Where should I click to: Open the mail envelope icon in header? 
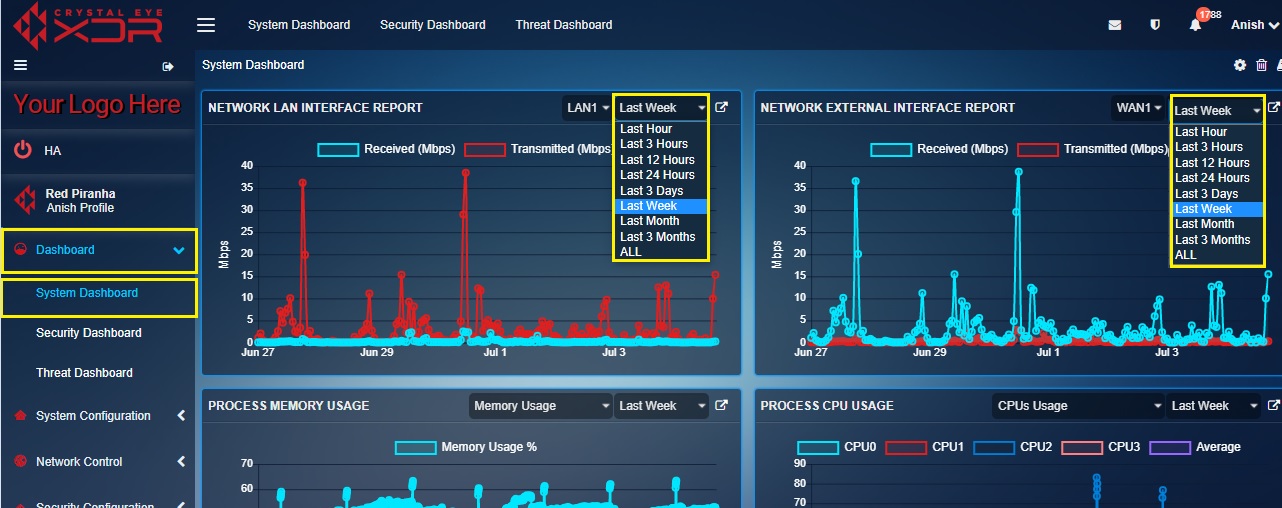tap(1115, 25)
